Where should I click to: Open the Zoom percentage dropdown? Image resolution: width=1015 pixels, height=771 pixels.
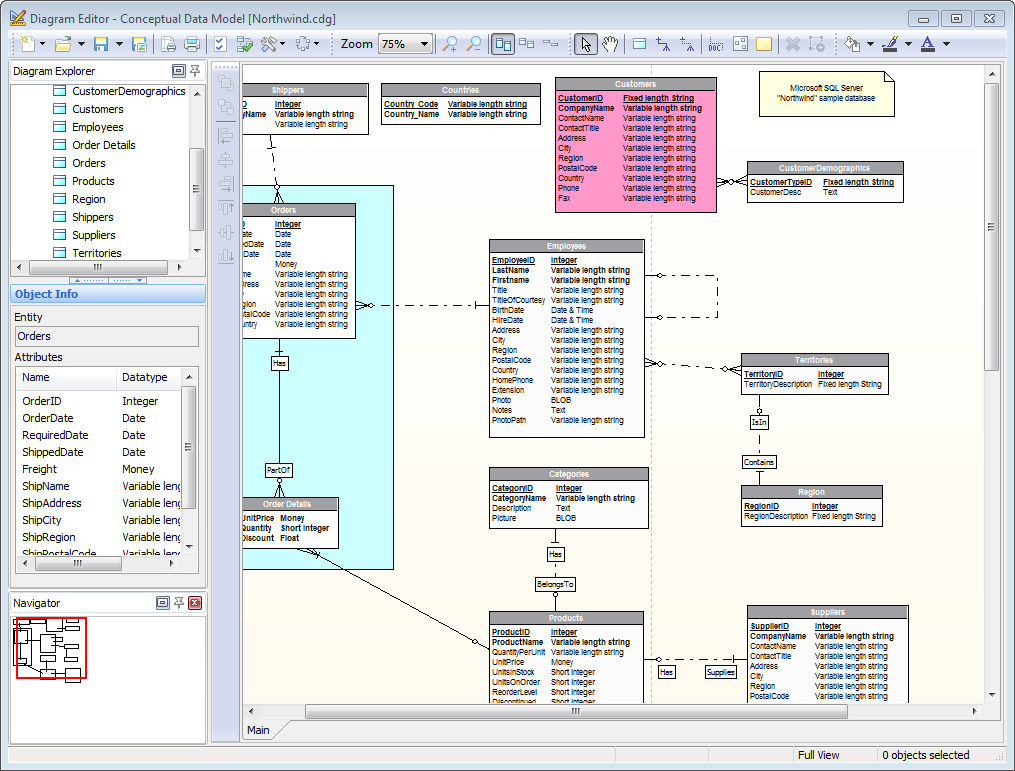tap(425, 44)
